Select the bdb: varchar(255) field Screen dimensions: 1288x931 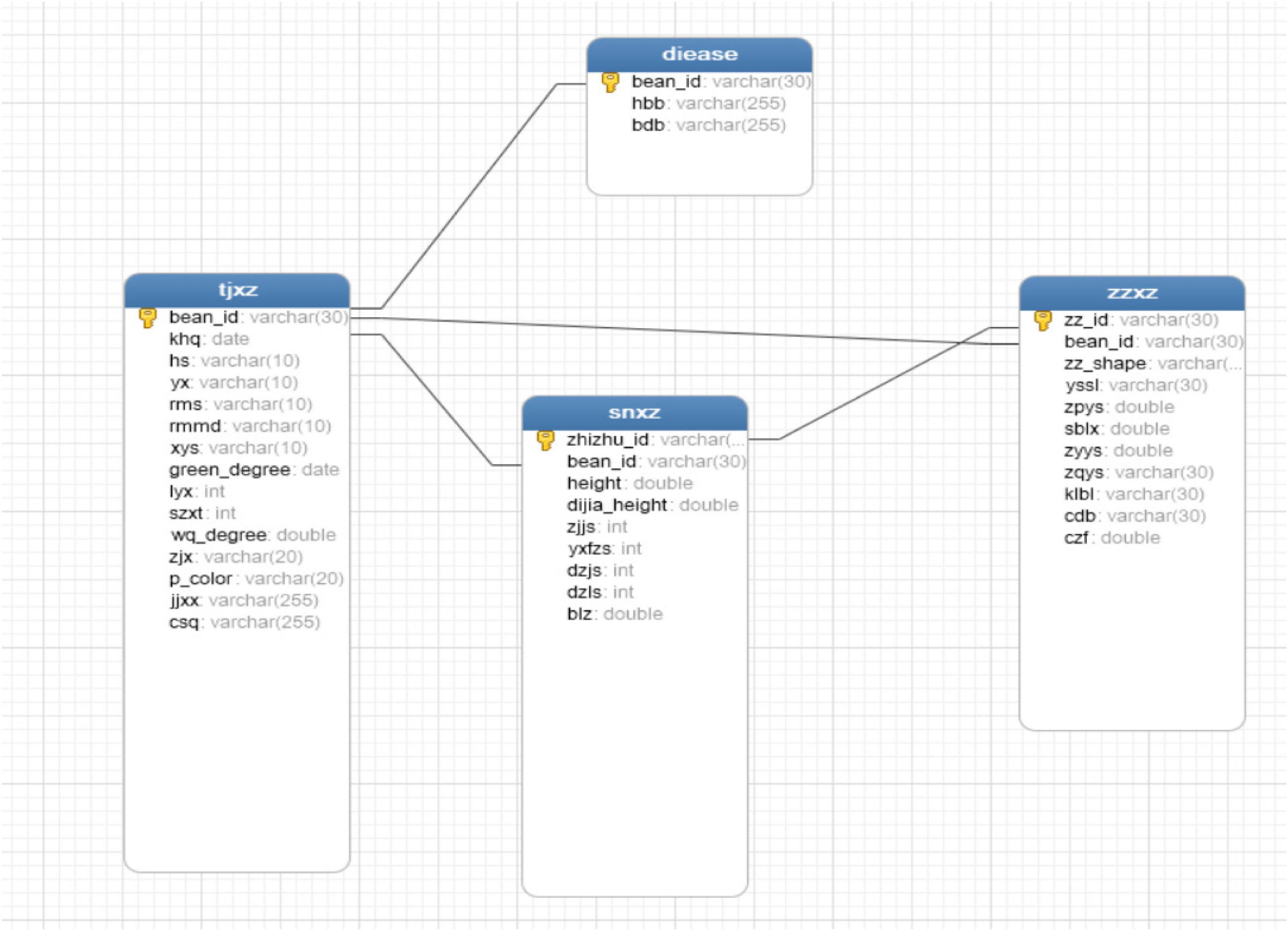709,125
